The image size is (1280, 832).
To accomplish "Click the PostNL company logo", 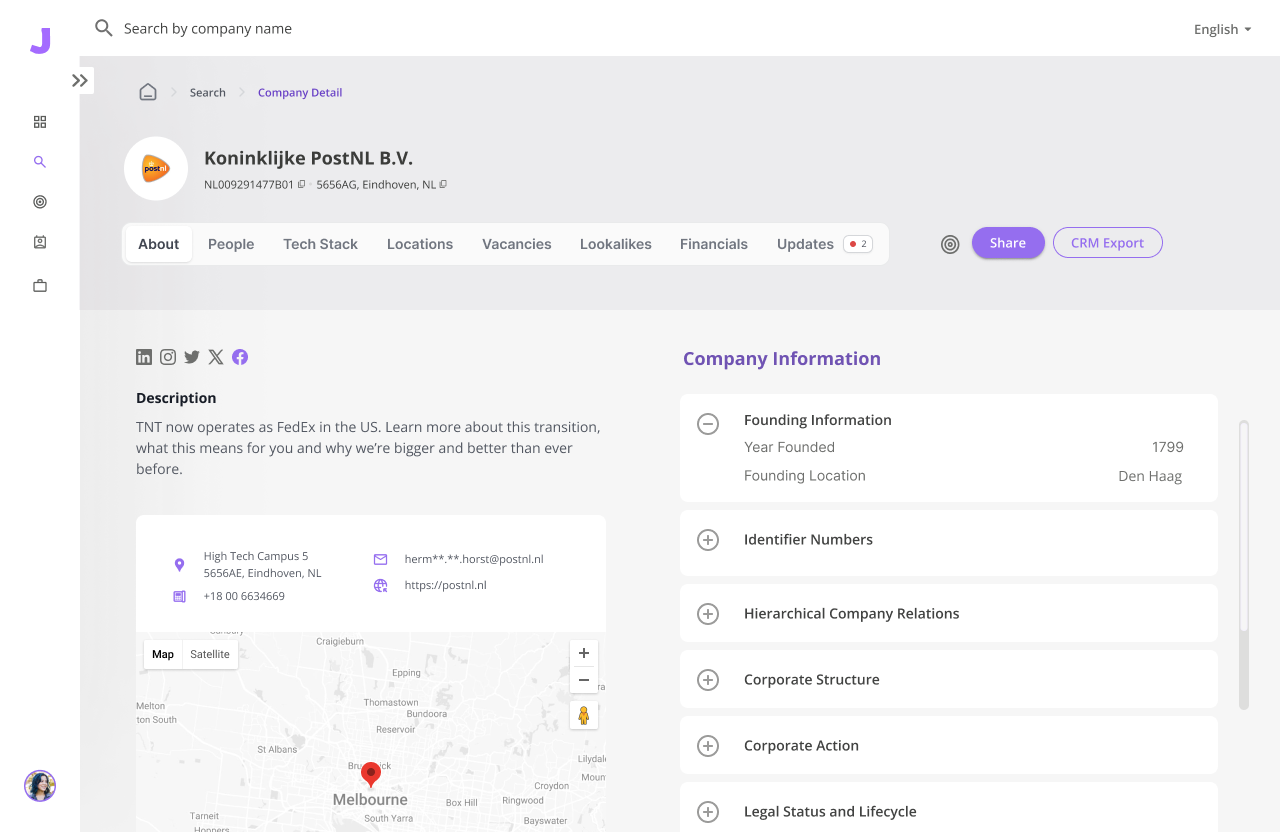I will point(156,169).
